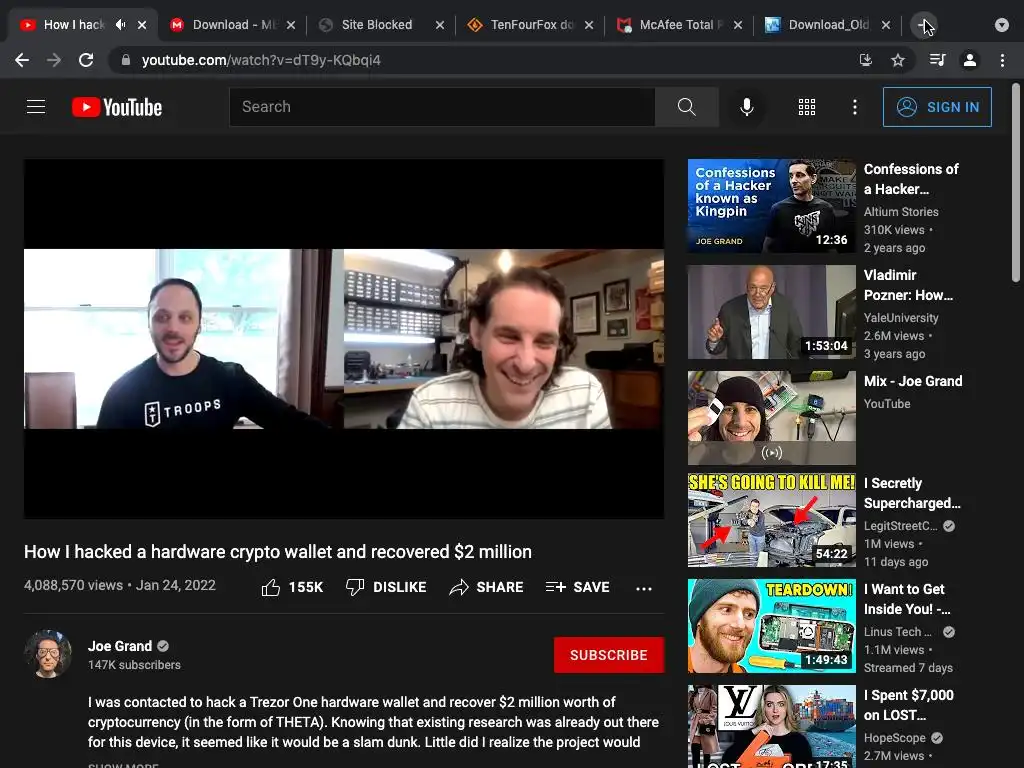Open YouTube settings three-dot menu
The width and height of the screenshot is (1024, 768).
pyautogui.click(x=855, y=107)
